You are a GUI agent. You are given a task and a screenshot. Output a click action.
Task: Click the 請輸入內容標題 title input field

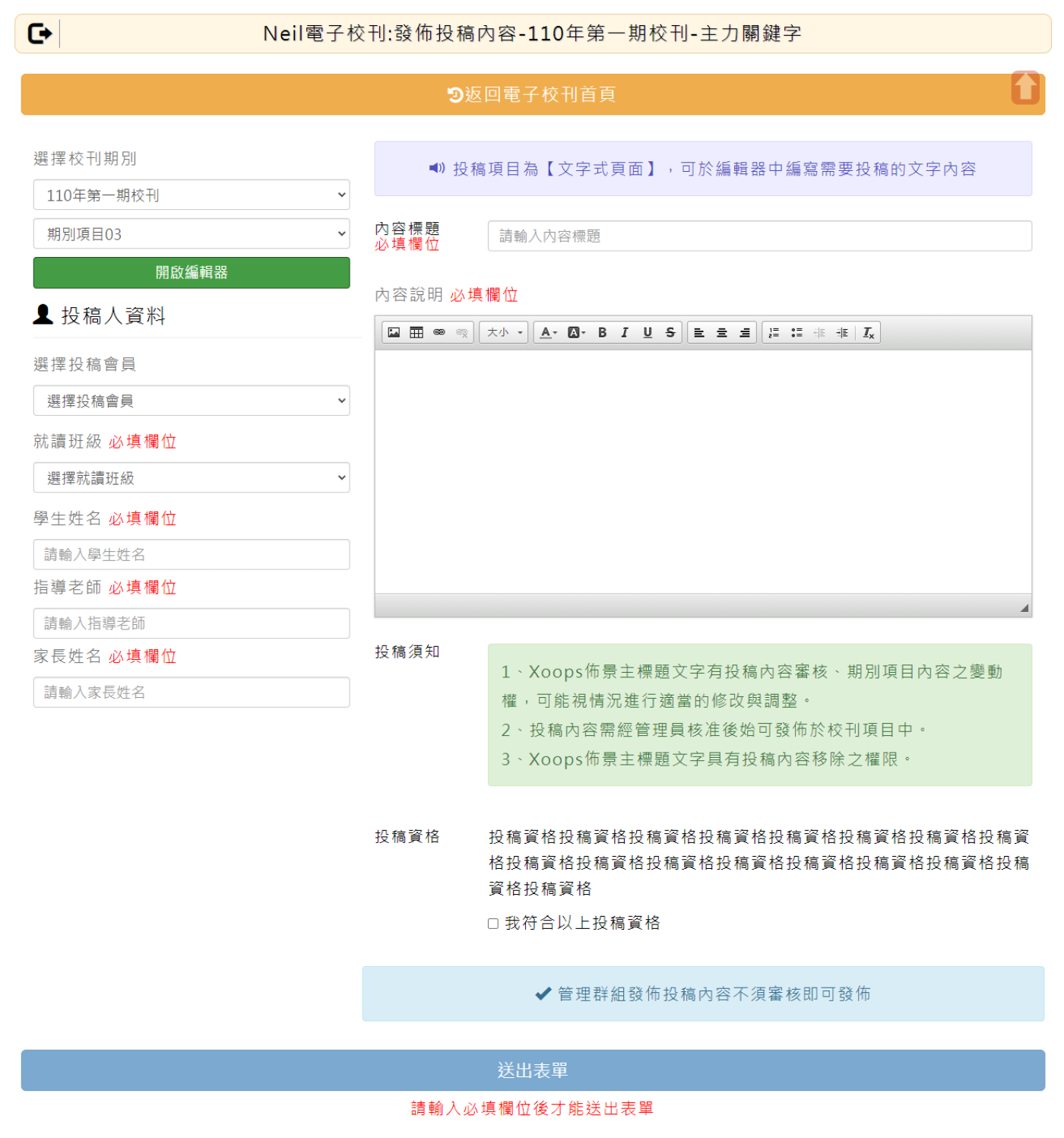[x=759, y=236]
